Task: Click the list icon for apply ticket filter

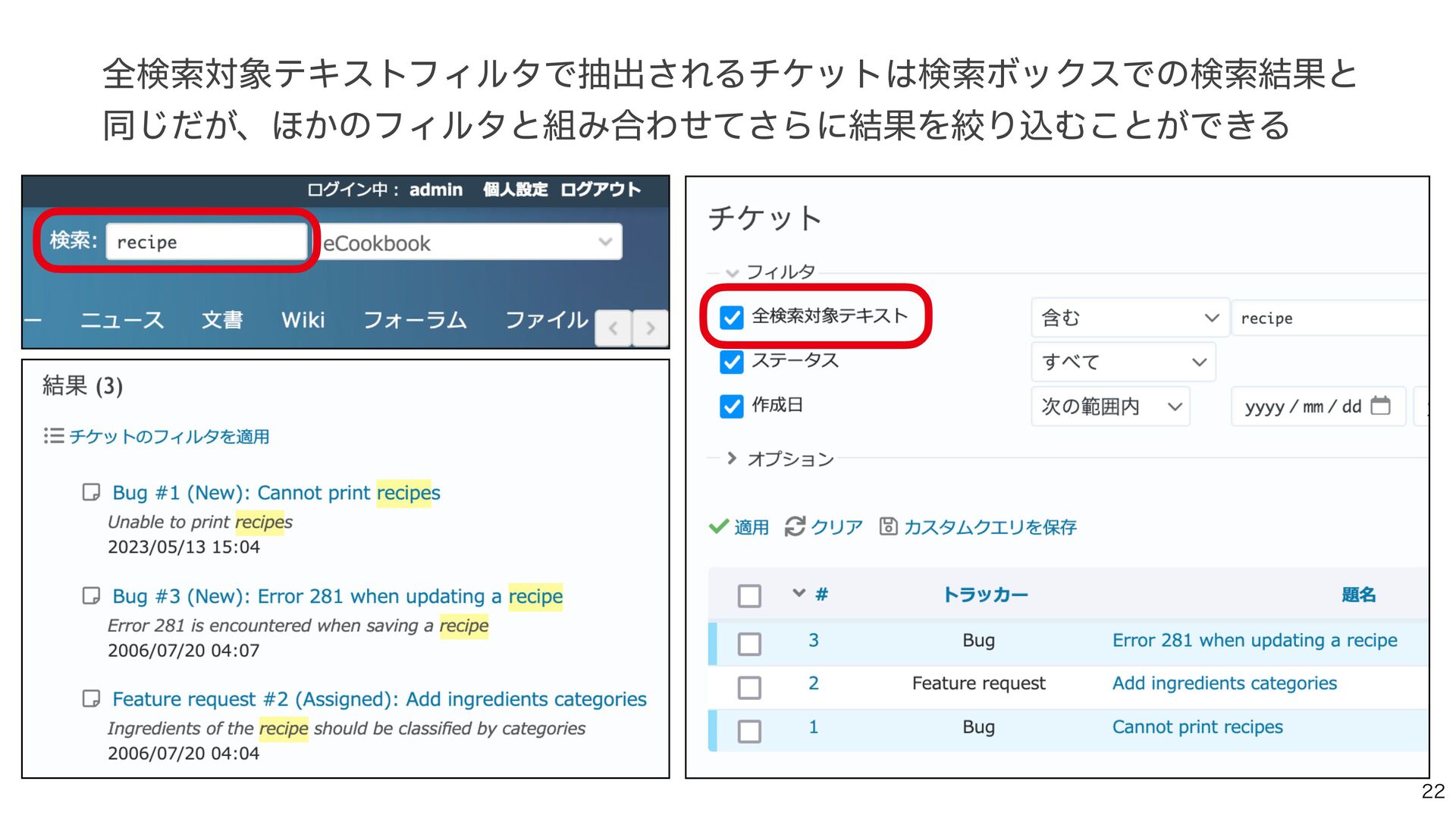Action: tap(53, 436)
